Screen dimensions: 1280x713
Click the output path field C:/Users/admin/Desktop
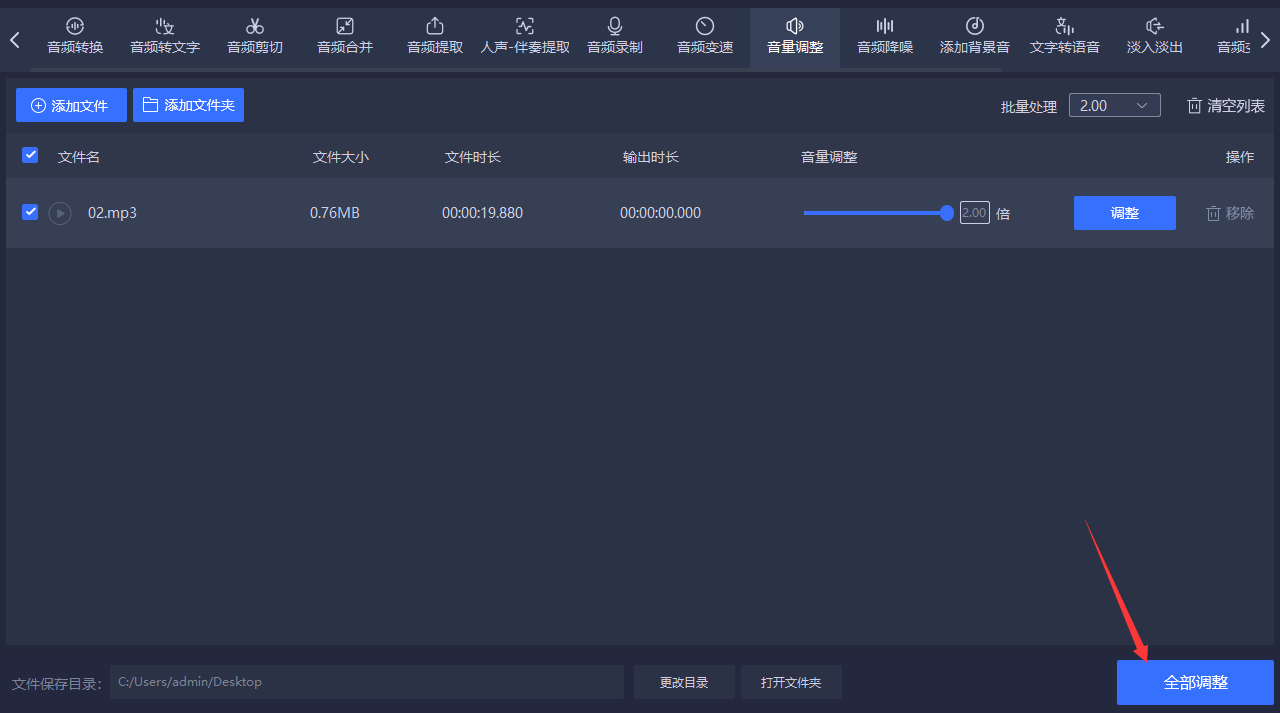pyautogui.click(x=367, y=682)
